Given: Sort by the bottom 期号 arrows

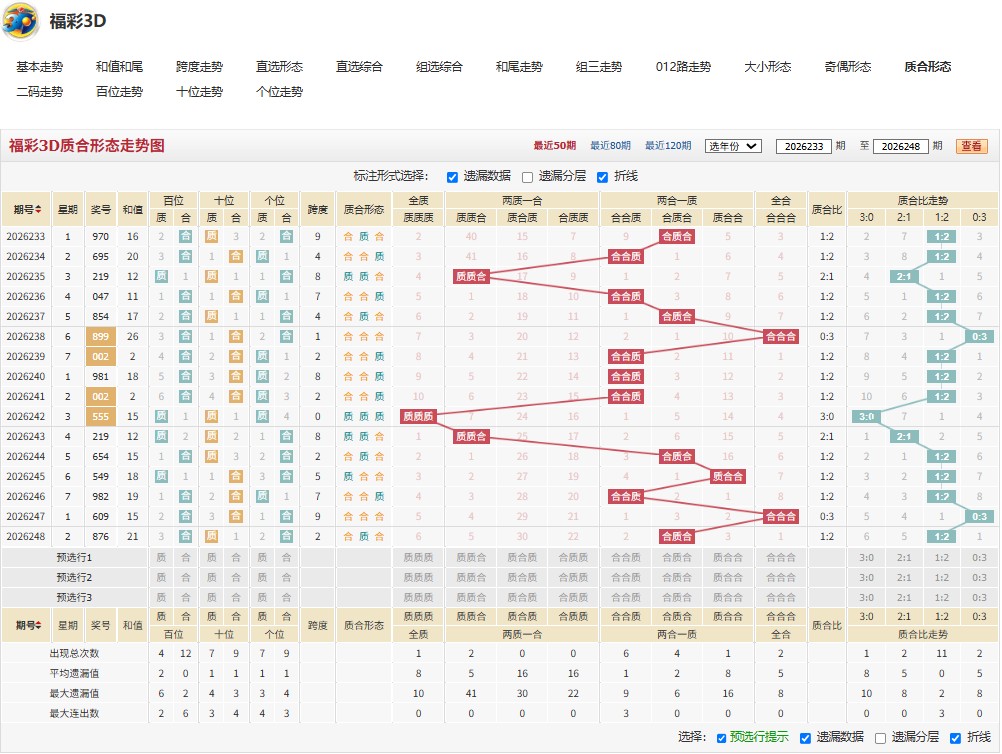Looking at the screenshot, I should coord(38,625).
